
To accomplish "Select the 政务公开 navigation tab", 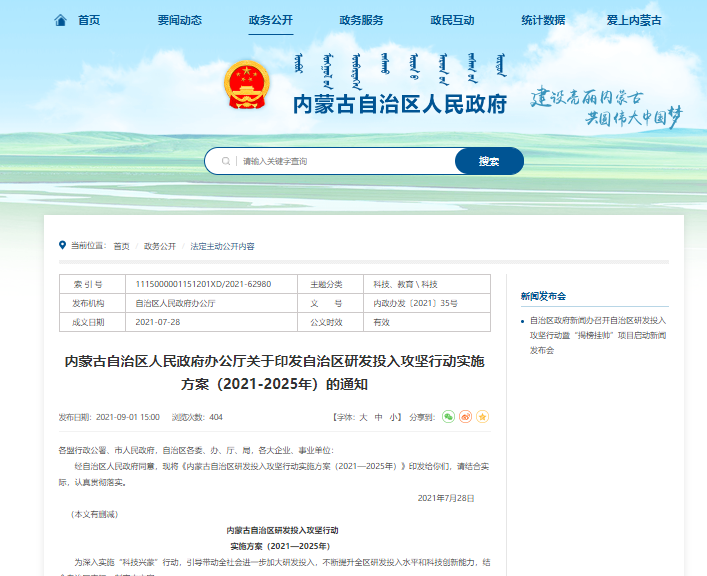I will (x=271, y=20).
